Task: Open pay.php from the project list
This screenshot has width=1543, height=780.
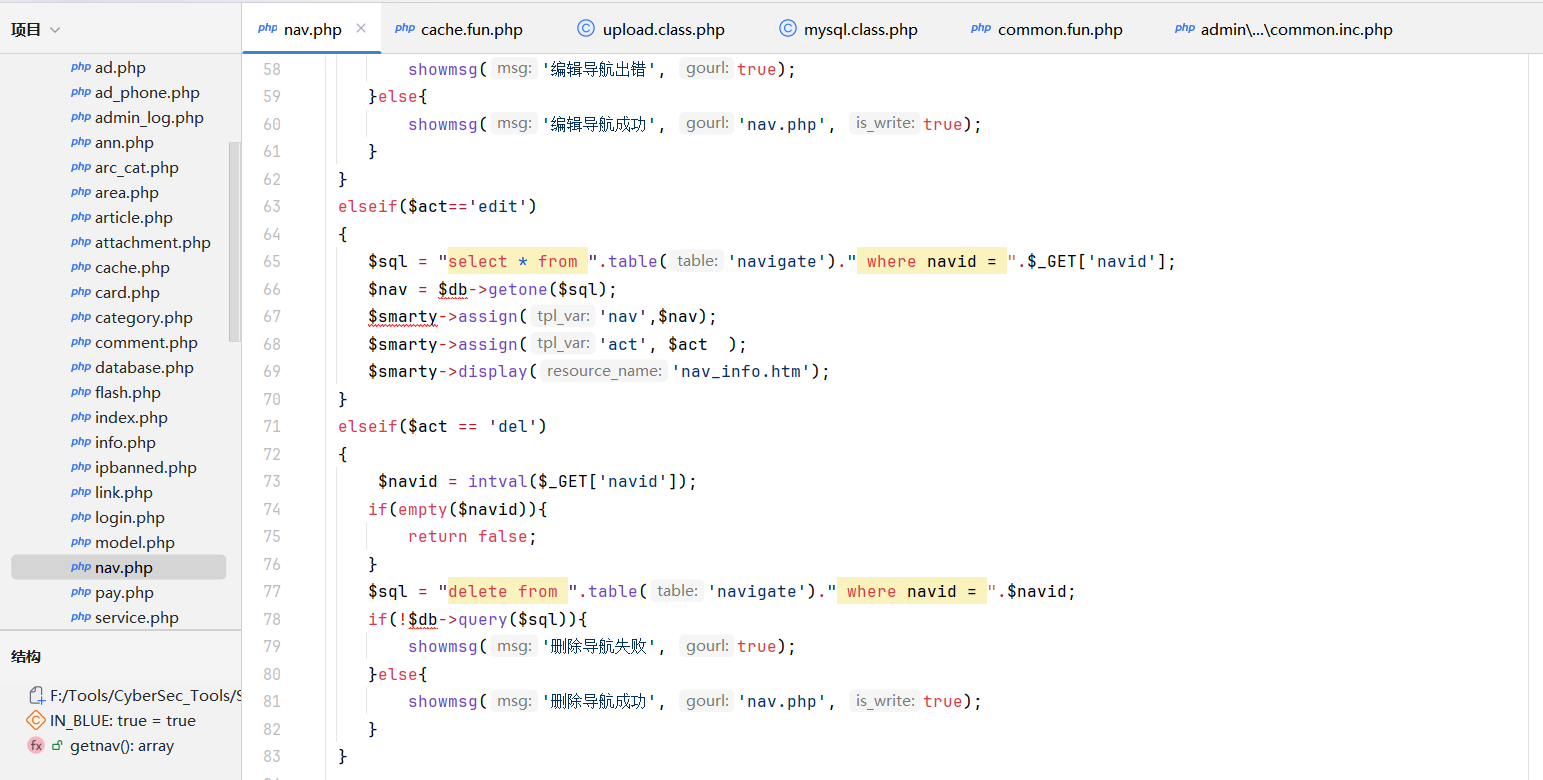Action: pos(124,593)
